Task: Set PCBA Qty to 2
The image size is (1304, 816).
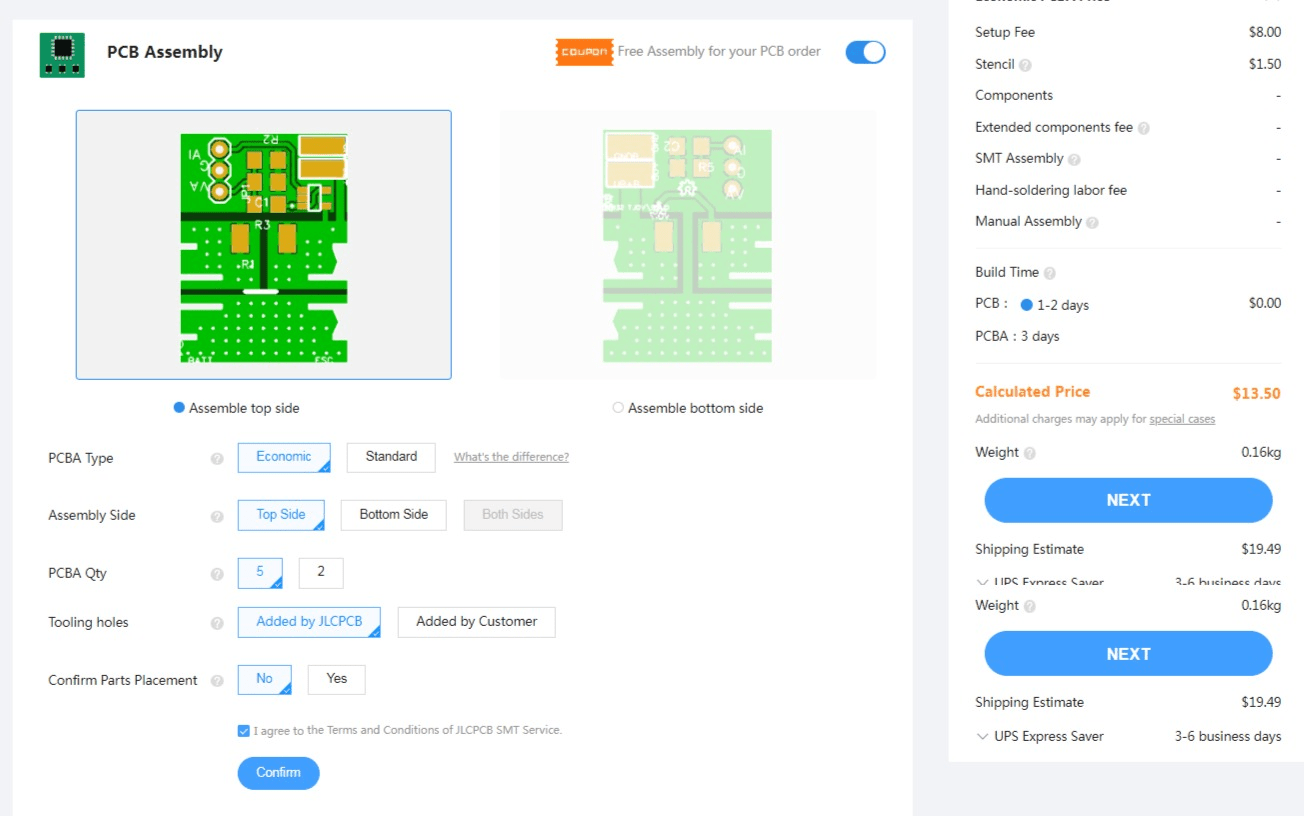Action: tap(320, 572)
